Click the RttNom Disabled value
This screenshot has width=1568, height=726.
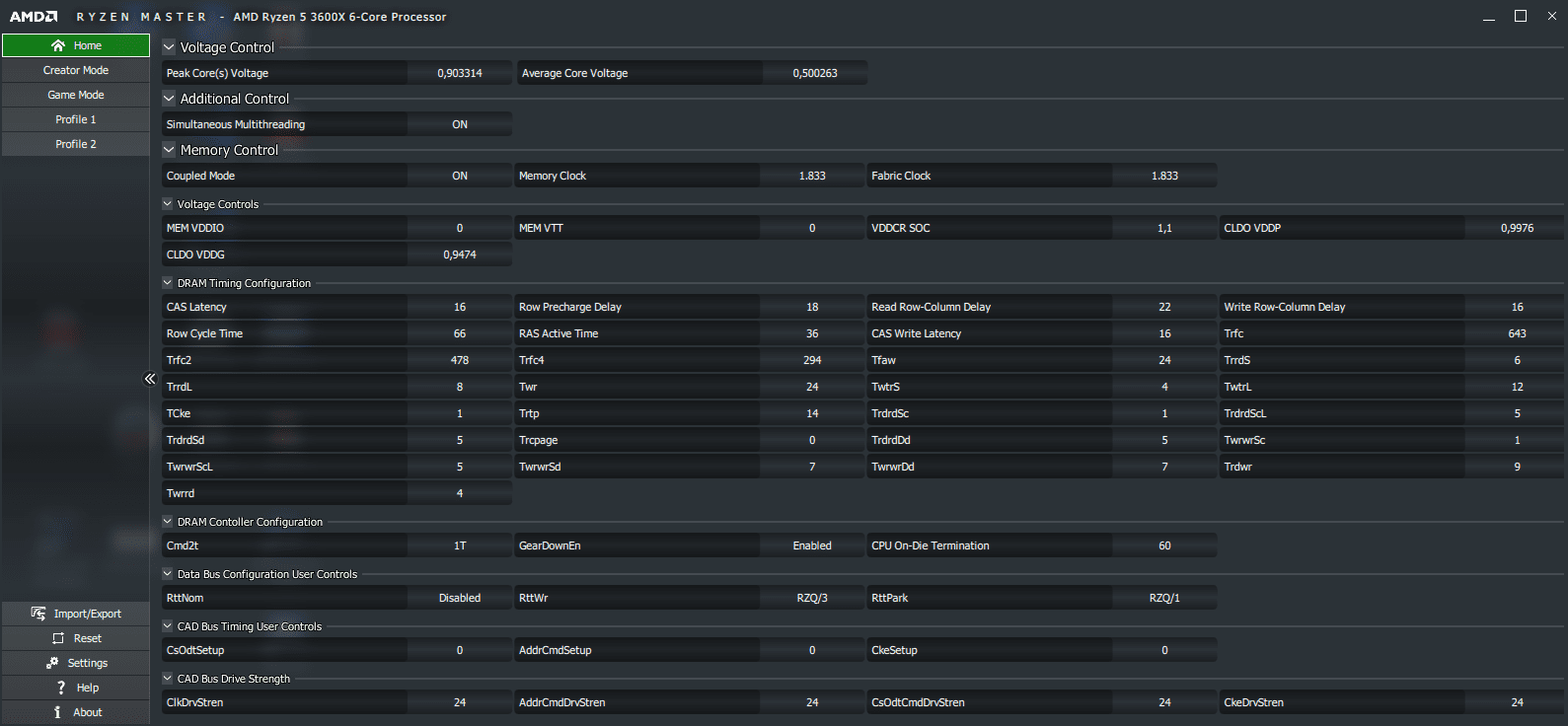coord(460,598)
